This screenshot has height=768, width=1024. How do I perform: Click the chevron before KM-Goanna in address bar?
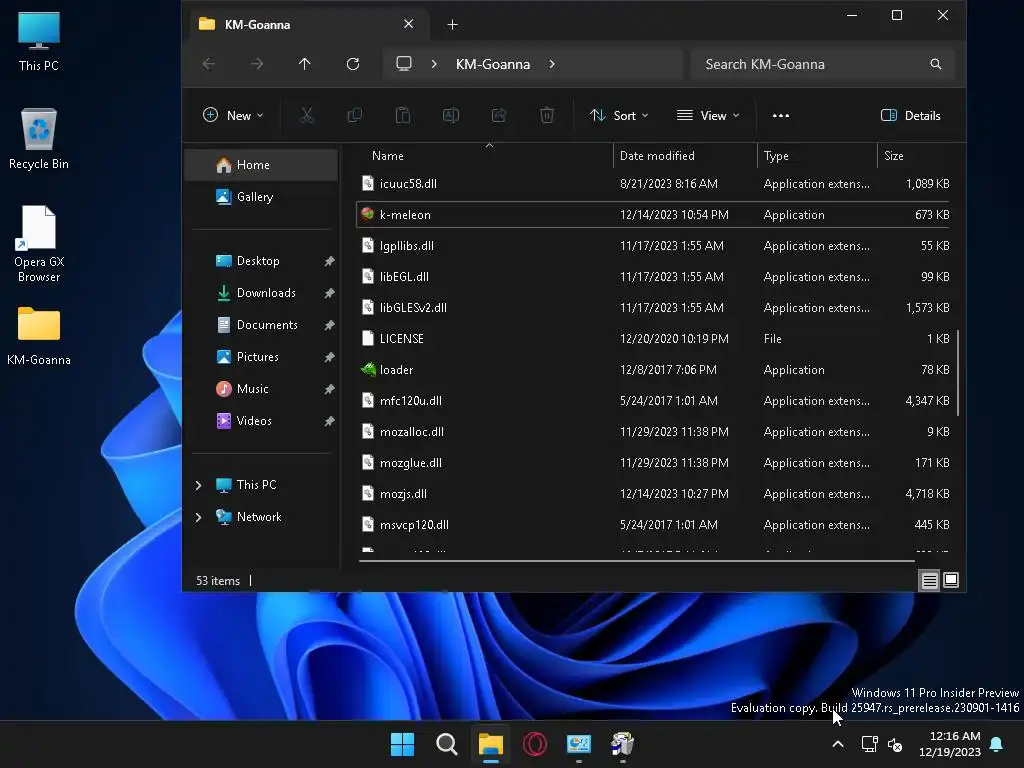click(x=434, y=64)
